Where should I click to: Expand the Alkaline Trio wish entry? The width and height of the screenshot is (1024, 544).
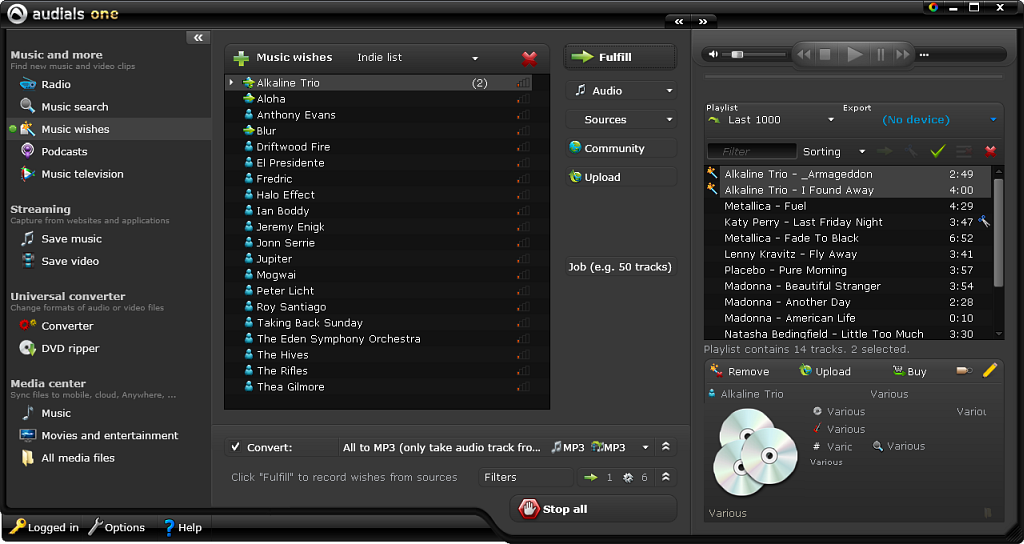click(231, 83)
